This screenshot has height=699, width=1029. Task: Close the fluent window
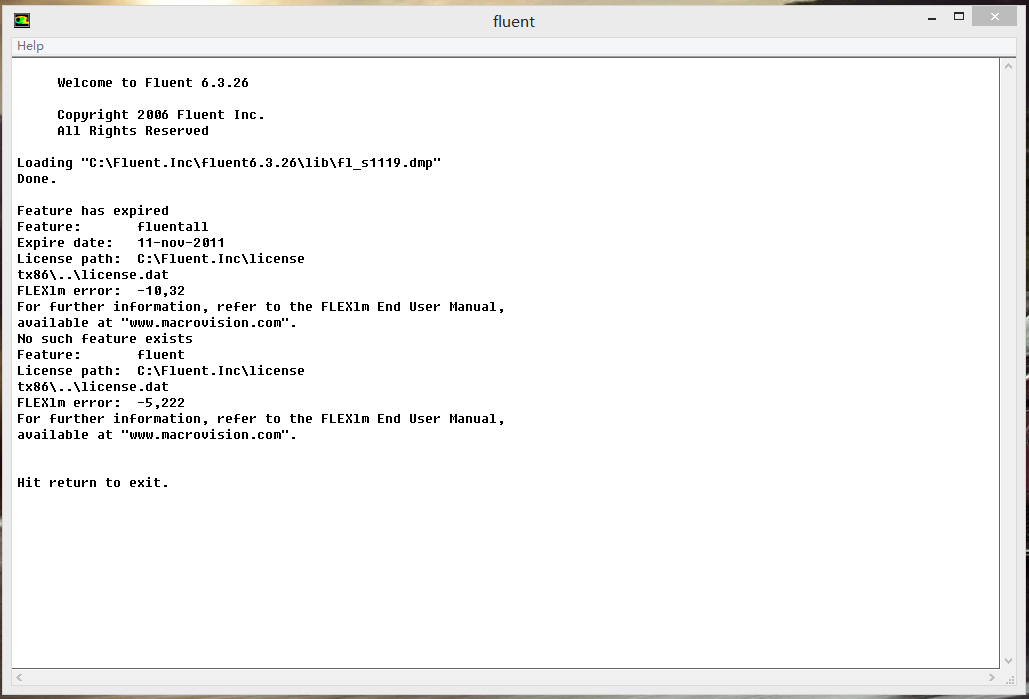[994, 16]
